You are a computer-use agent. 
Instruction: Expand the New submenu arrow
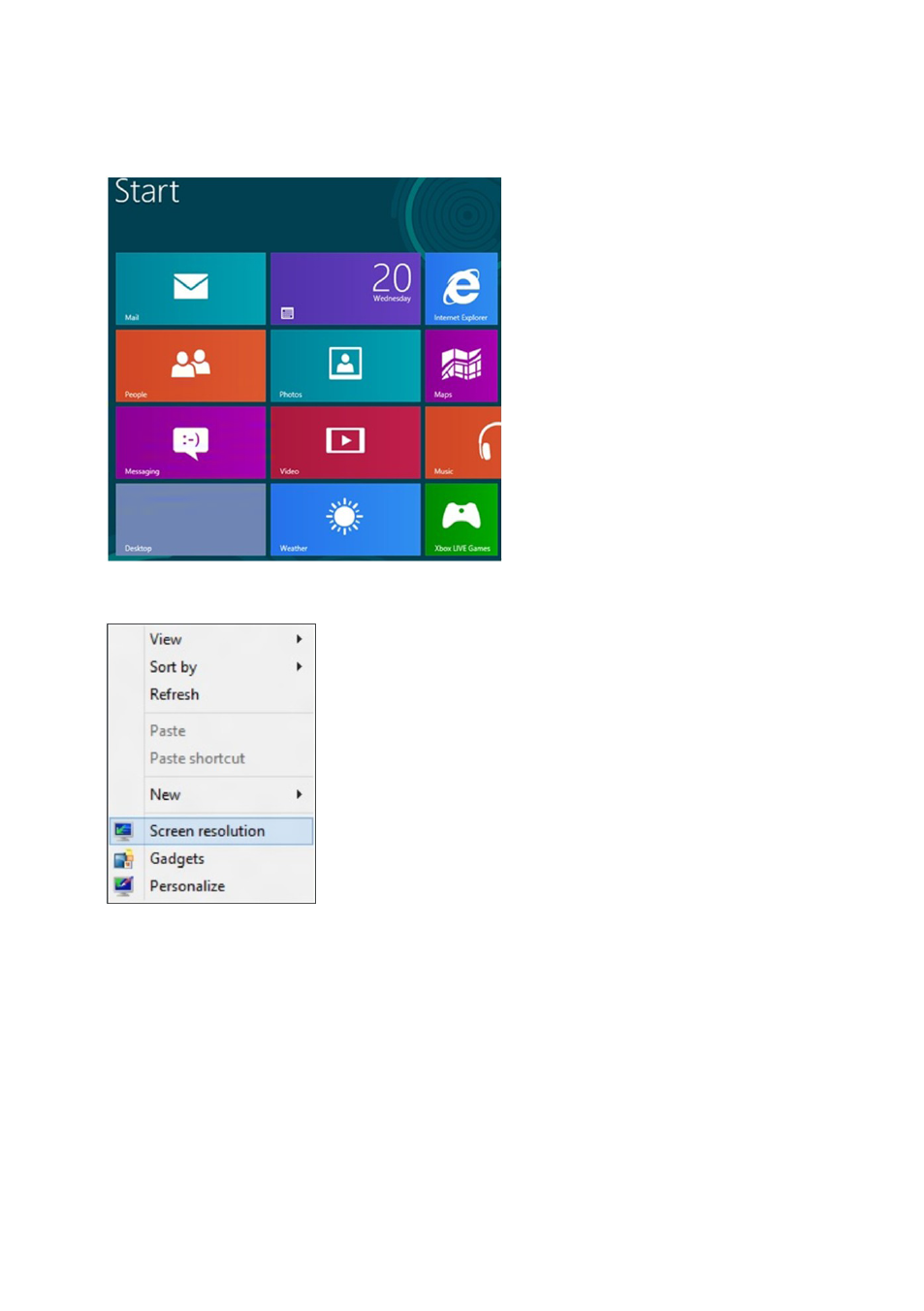click(x=299, y=794)
